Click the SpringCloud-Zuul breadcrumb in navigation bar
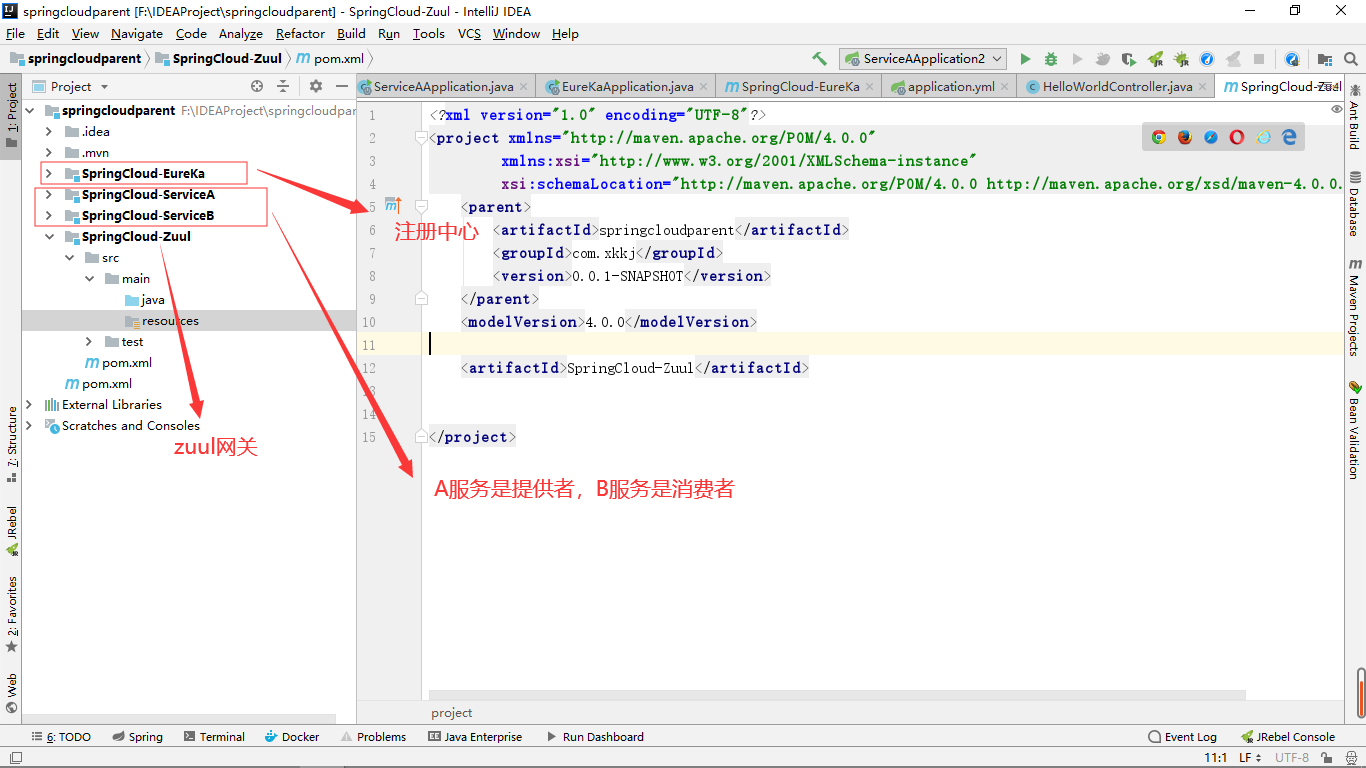Image resolution: width=1366 pixels, height=768 pixels. pyautogui.click(x=218, y=59)
